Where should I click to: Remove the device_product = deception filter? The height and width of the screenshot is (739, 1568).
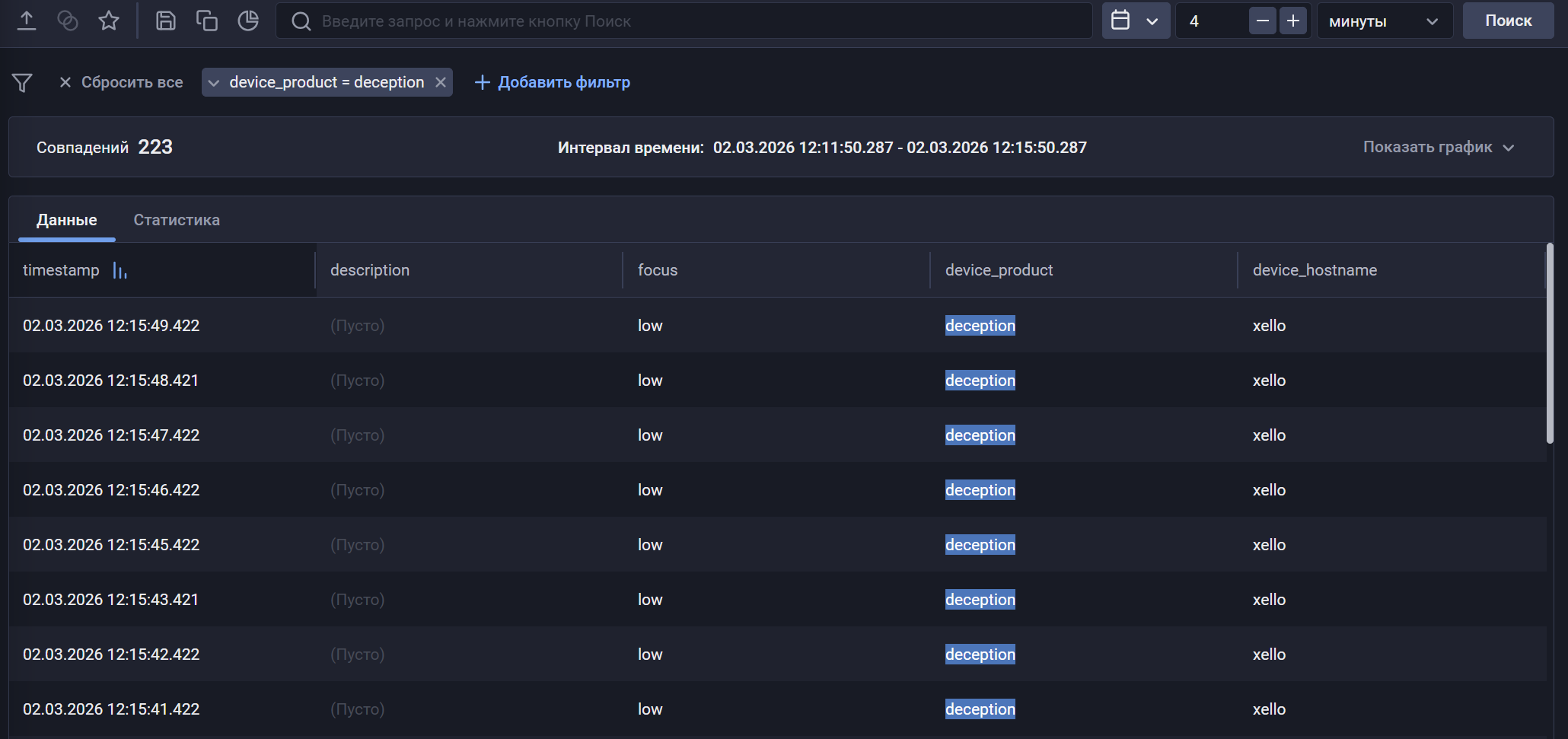(x=441, y=82)
